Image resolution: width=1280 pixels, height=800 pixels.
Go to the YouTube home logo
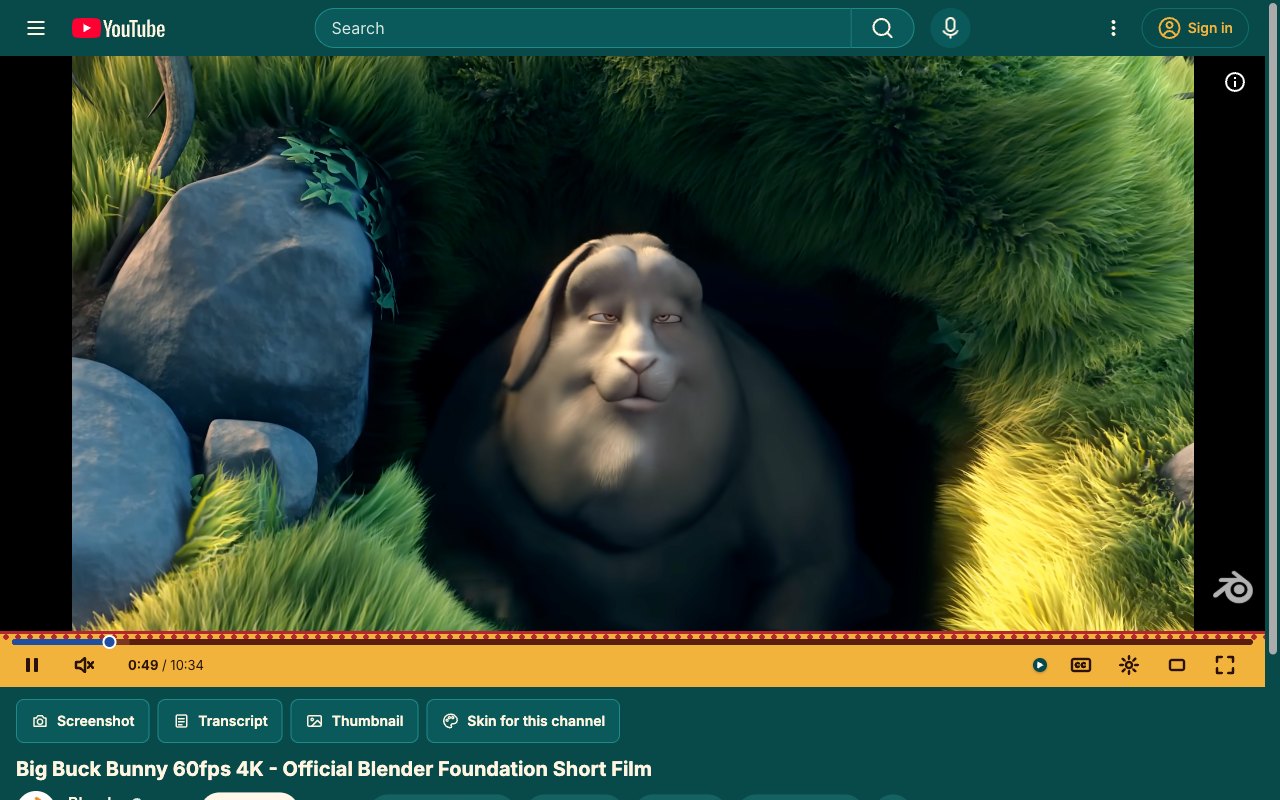point(118,29)
